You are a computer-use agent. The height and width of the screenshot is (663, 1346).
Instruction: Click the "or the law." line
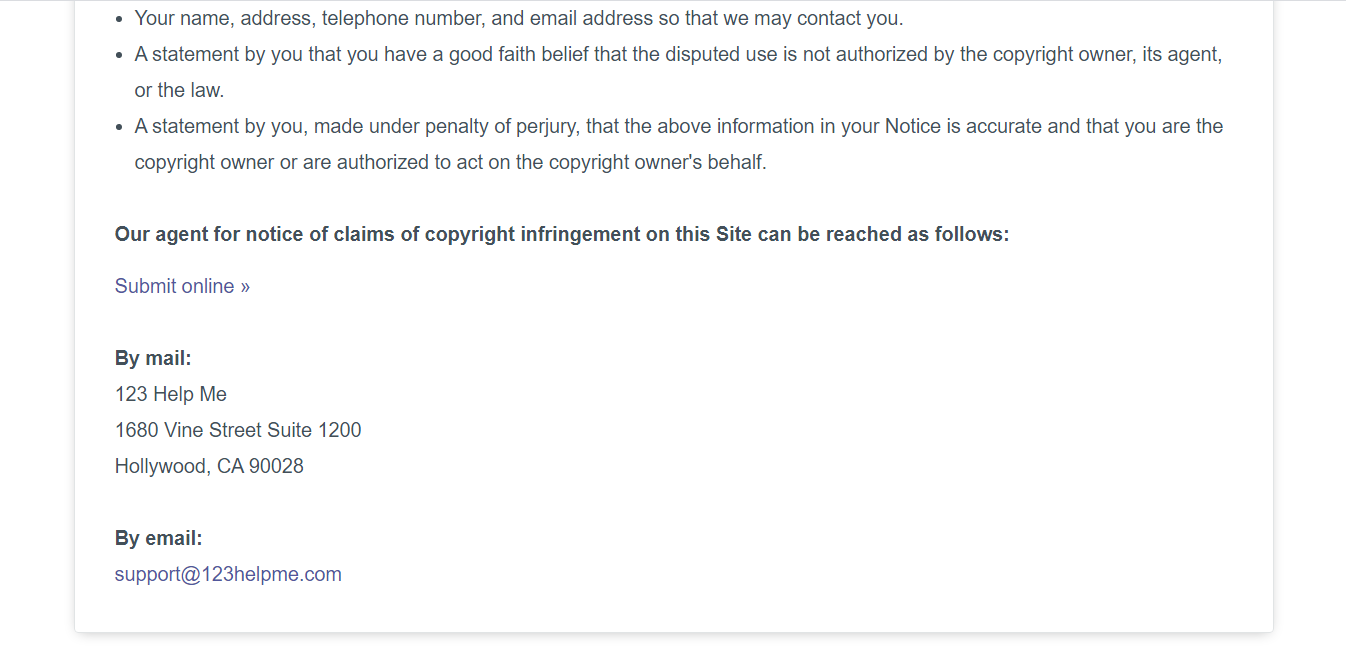pos(179,90)
